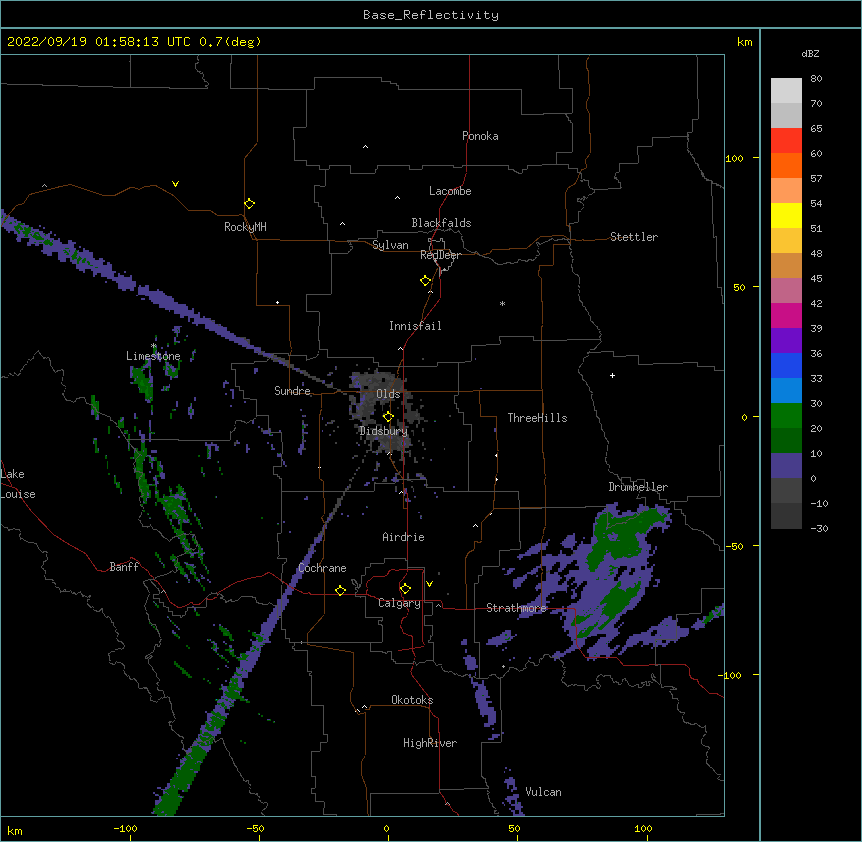Viewport: 862px width, 842px height.
Task: Click the yellow diamond marker near RockyMH
Action: pos(249,204)
